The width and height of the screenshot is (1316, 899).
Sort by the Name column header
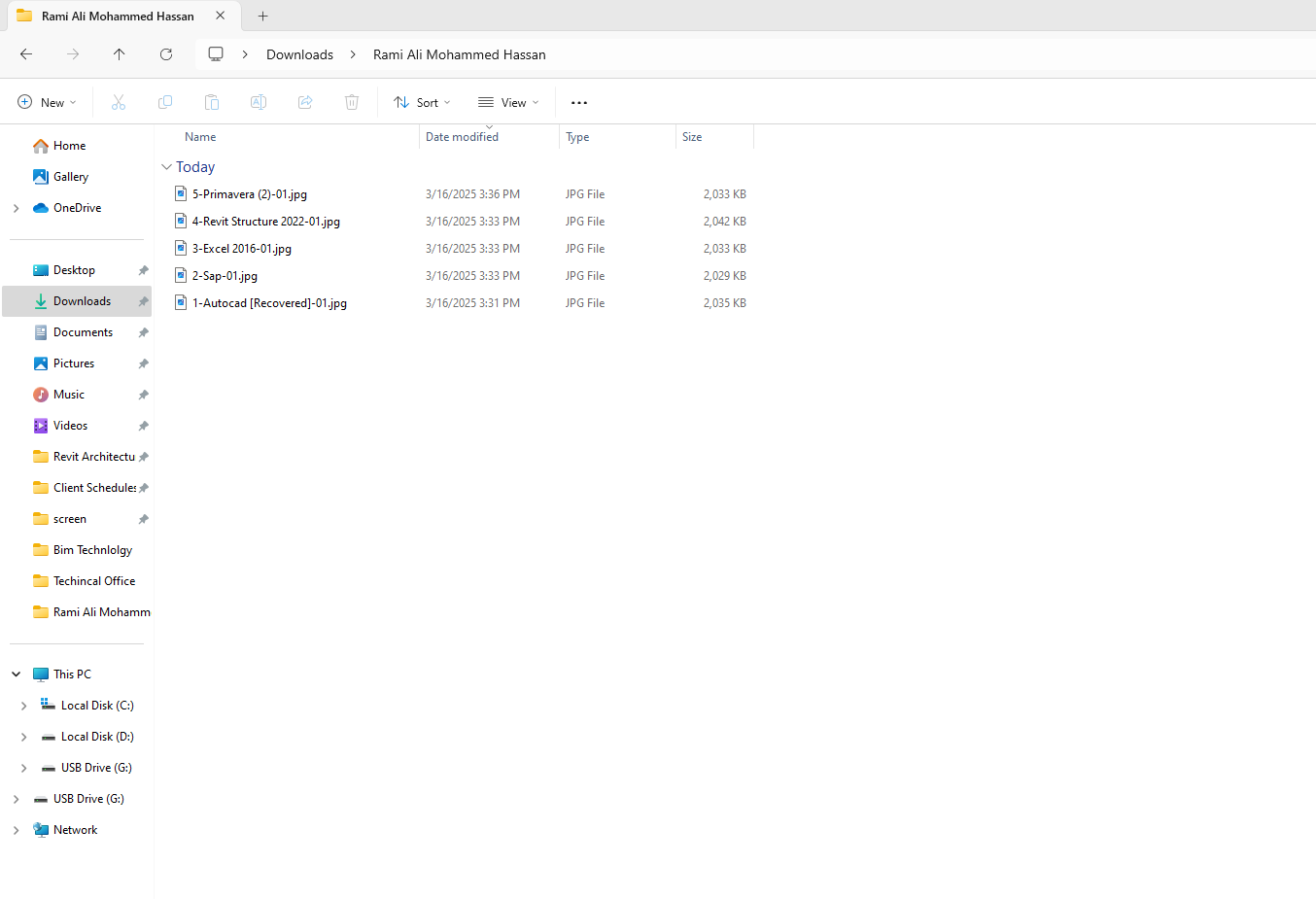[200, 137]
